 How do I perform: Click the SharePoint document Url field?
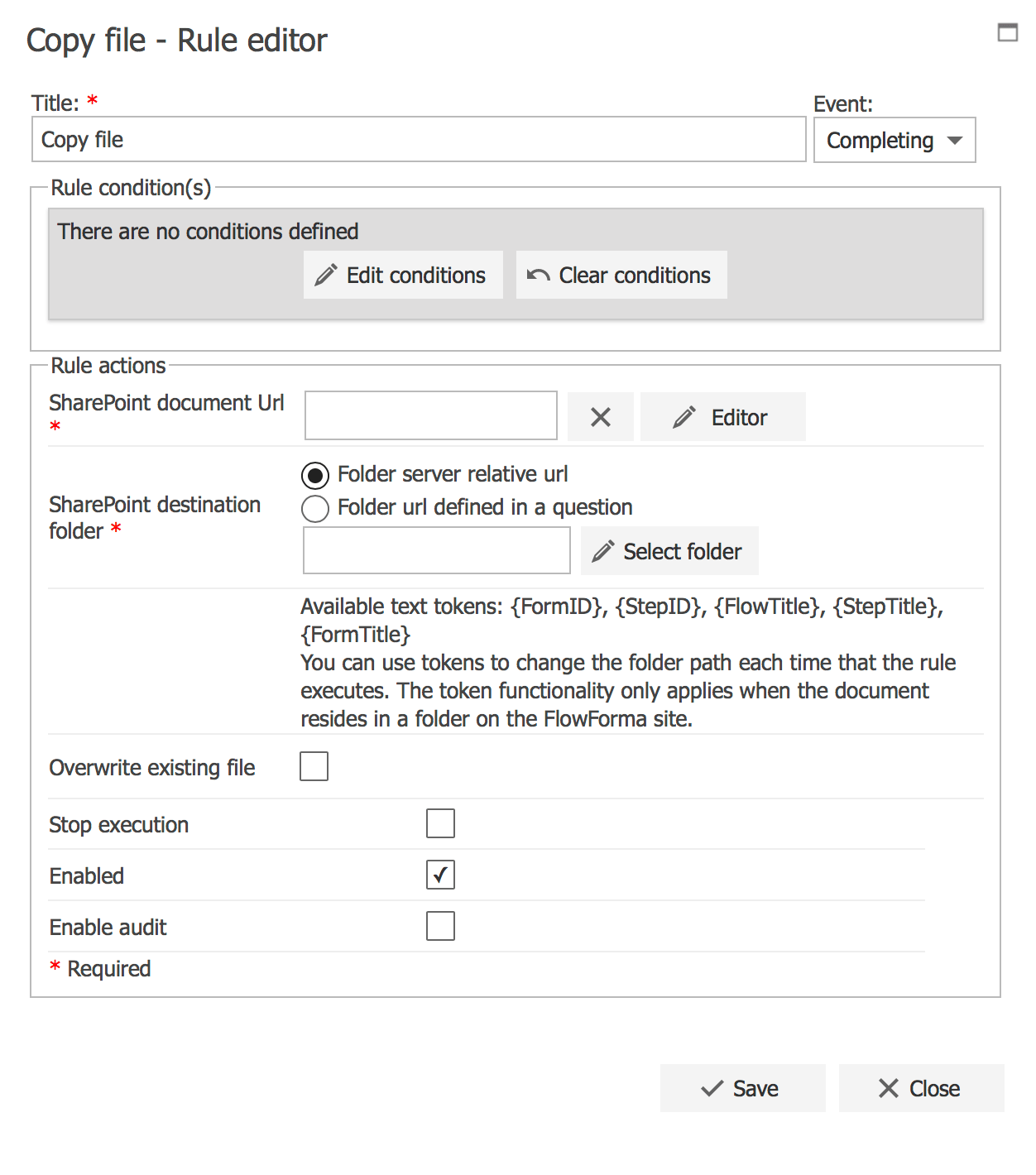(x=431, y=415)
